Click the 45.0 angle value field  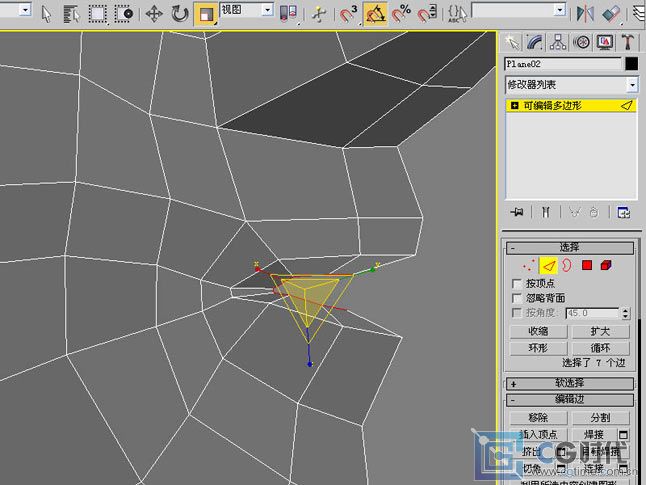coord(592,314)
